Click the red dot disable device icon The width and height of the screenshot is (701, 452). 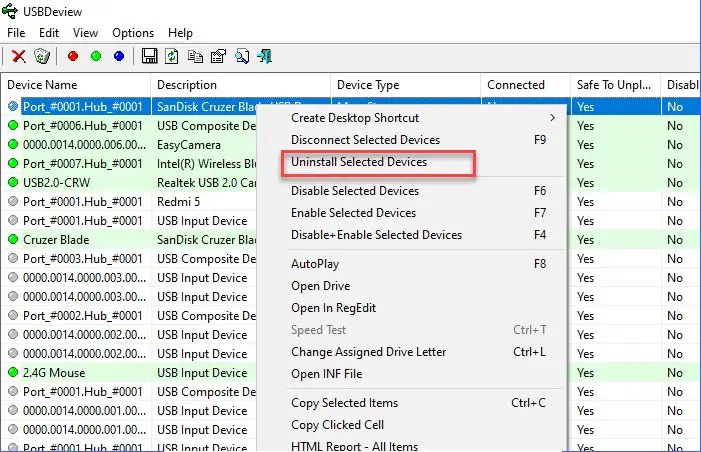(x=73, y=56)
